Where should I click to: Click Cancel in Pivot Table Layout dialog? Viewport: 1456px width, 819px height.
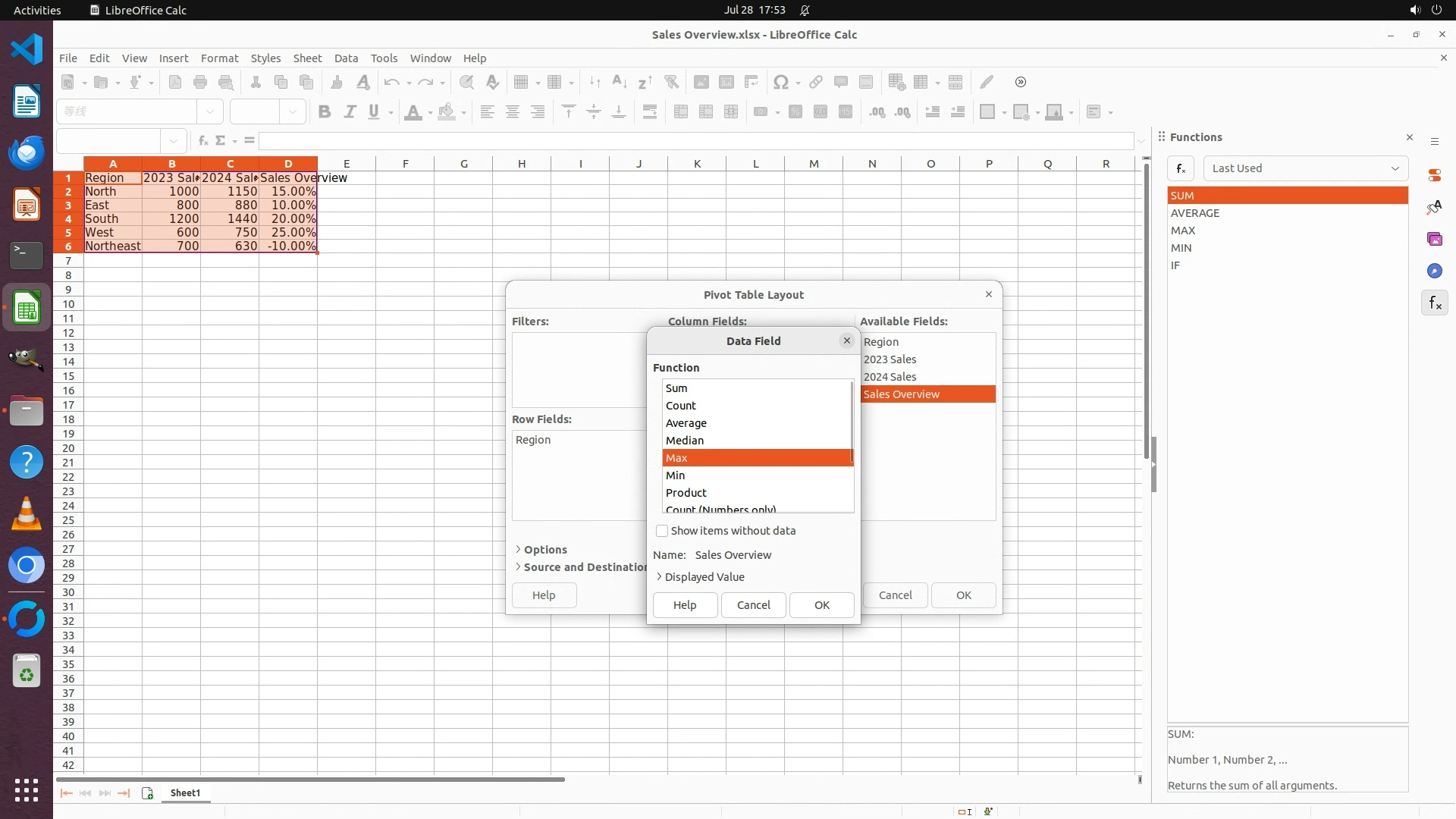pos(895,595)
